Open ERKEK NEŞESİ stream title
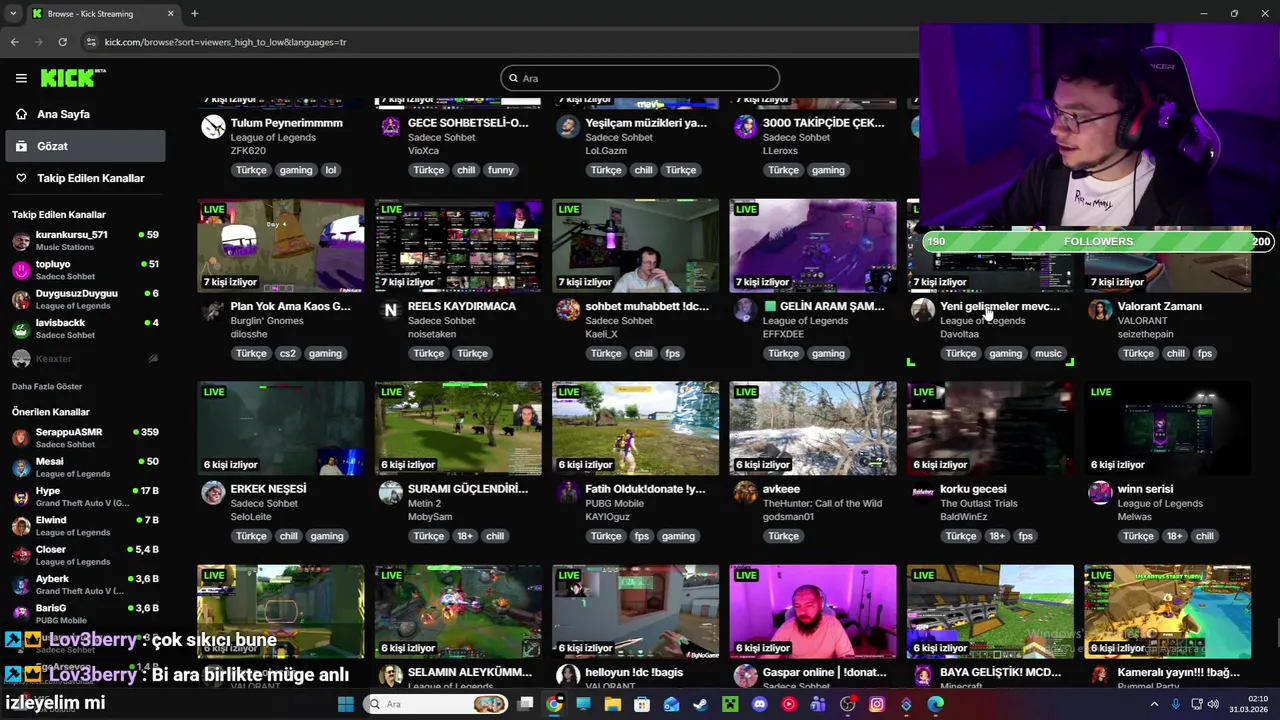Image resolution: width=1280 pixels, height=720 pixels. click(x=268, y=489)
